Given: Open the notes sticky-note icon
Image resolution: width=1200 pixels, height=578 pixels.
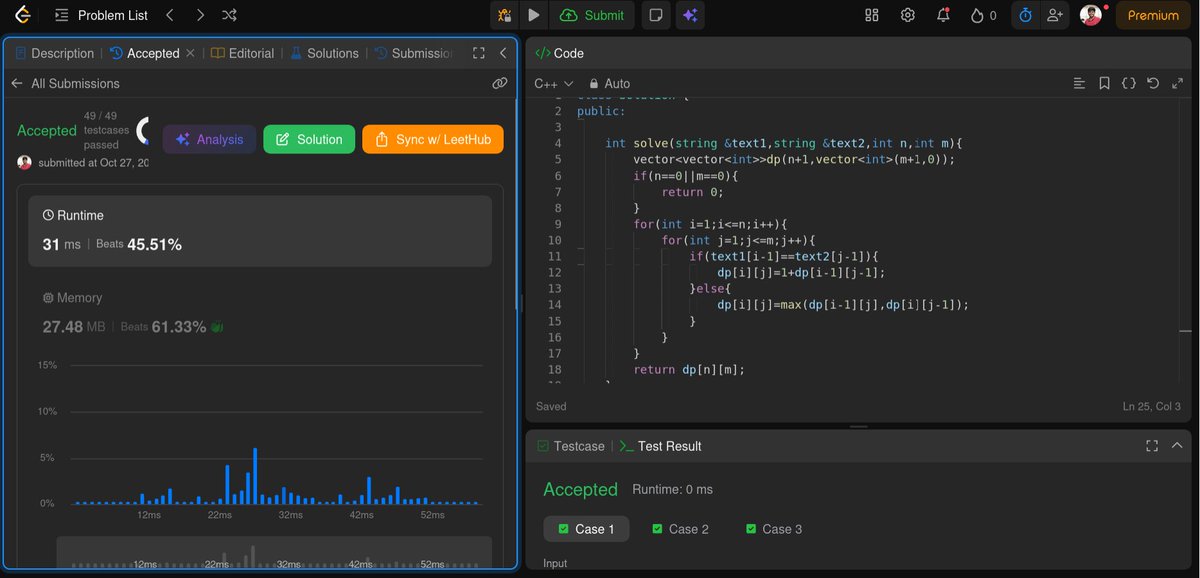Looking at the screenshot, I should [656, 15].
